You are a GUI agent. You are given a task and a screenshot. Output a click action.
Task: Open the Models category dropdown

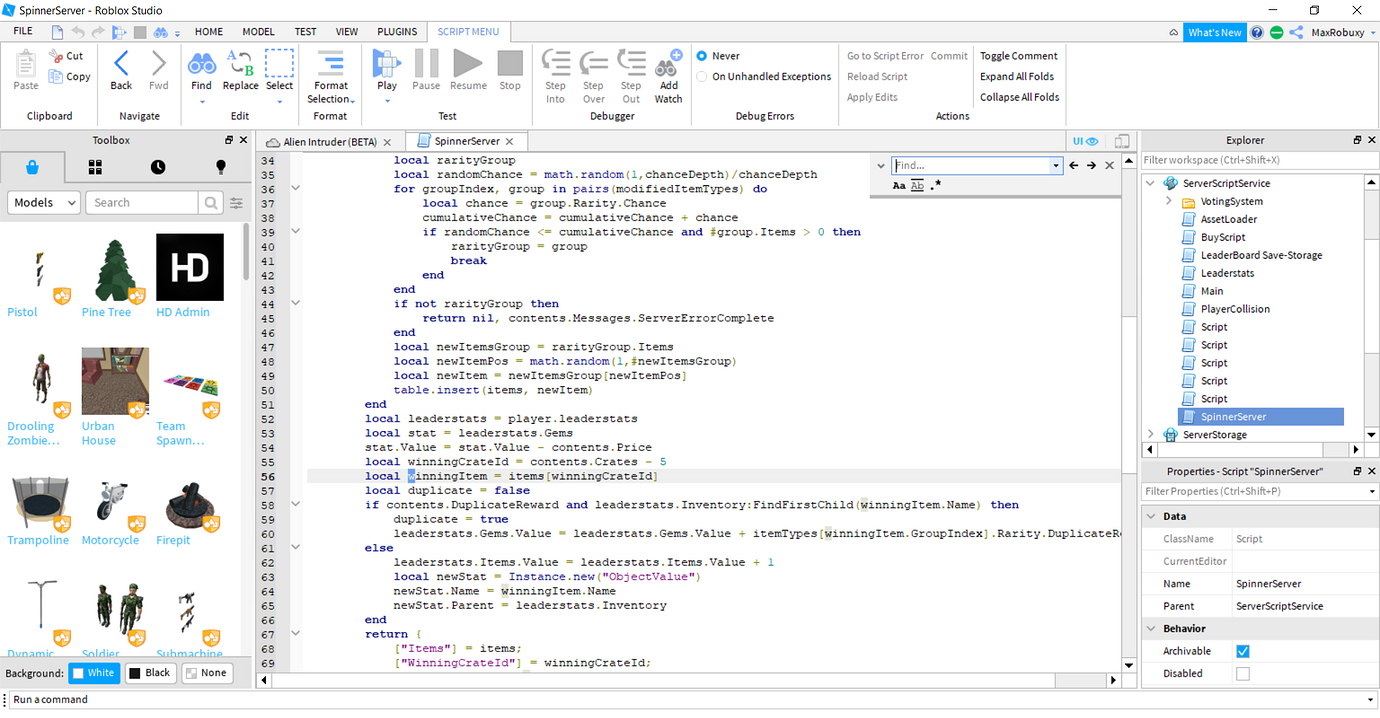coord(43,203)
